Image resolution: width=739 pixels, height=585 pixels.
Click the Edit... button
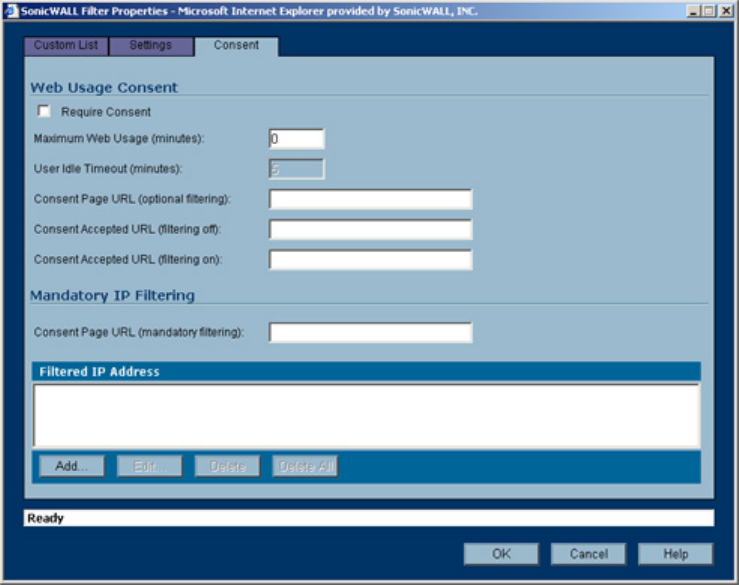149,466
